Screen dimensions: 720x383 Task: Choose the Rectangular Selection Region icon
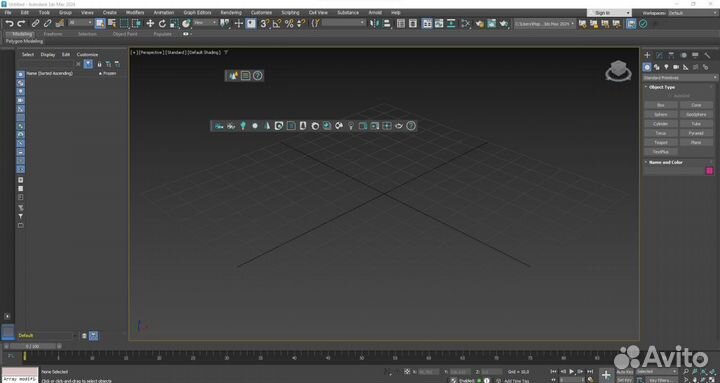(x=124, y=23)
